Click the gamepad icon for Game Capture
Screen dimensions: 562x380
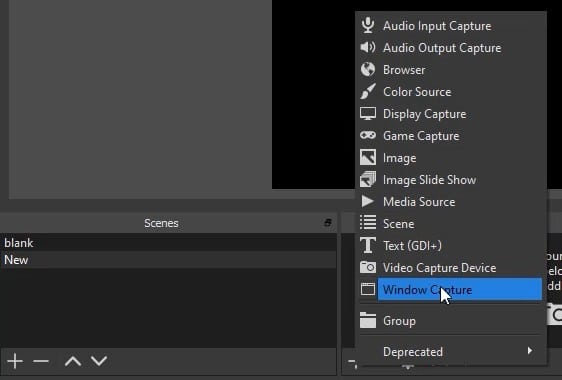pos(368,135)
